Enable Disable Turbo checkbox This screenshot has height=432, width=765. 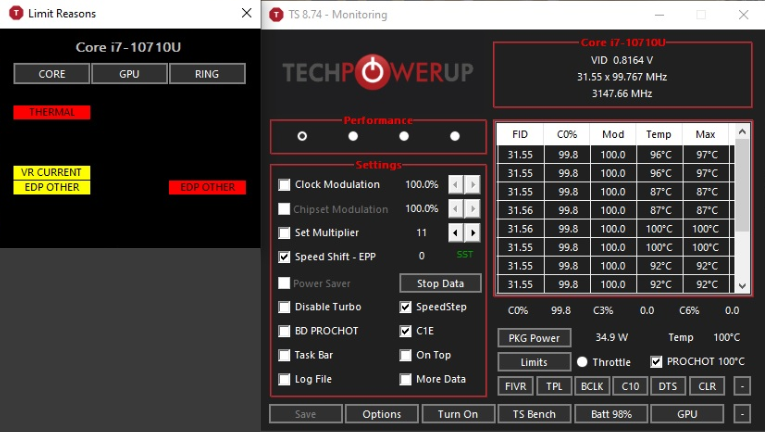284,307
